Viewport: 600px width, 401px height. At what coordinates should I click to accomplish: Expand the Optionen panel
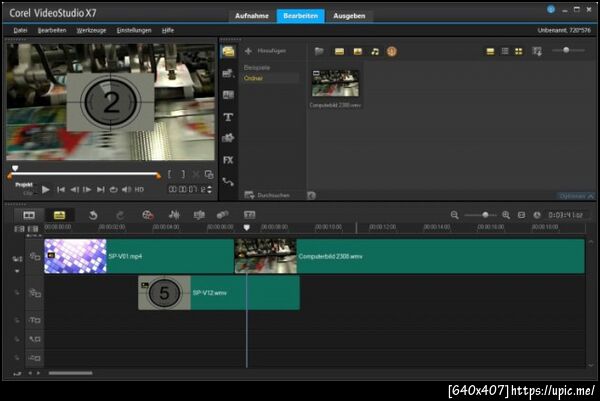coord(576,196)
